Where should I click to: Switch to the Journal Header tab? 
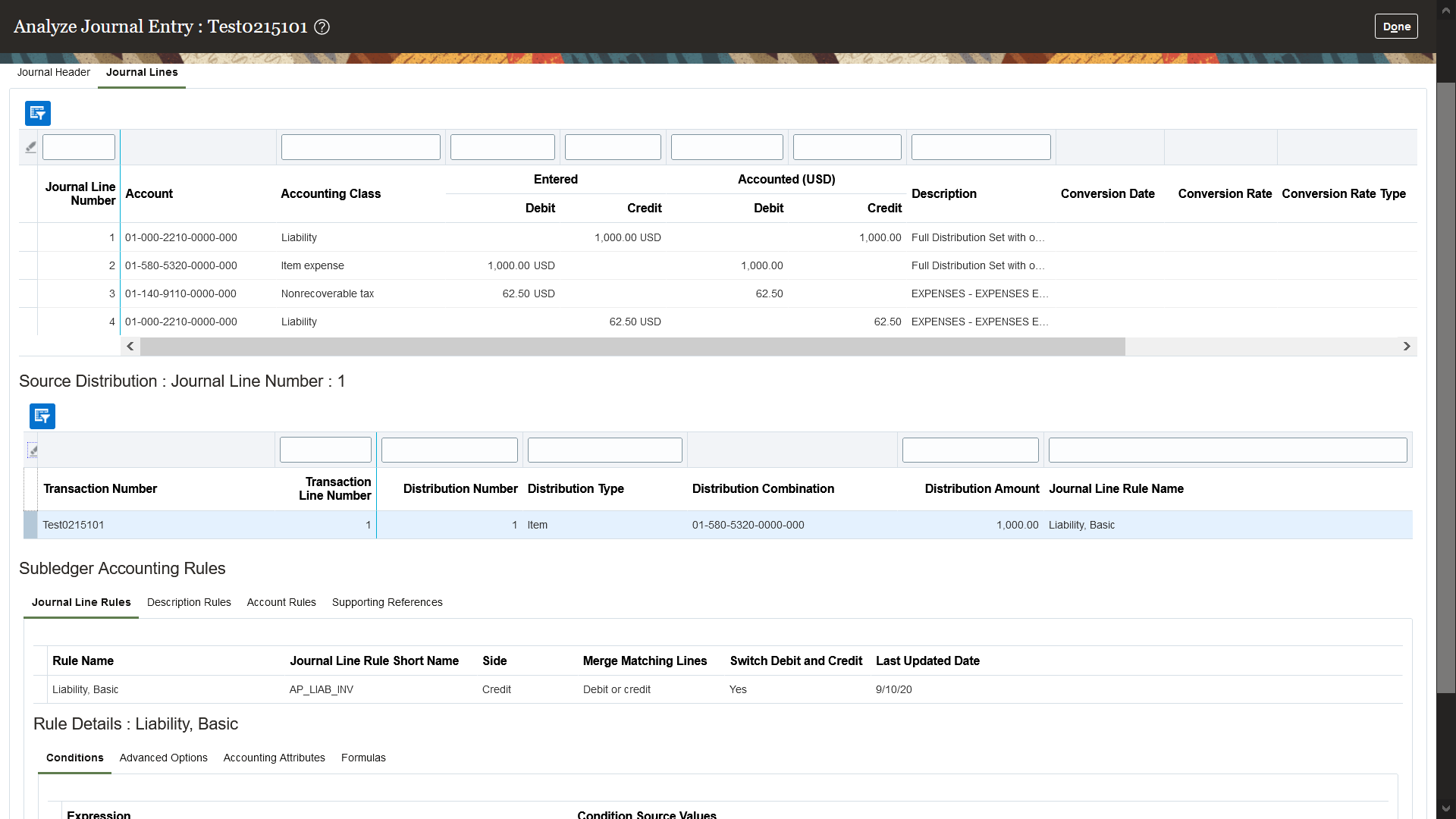pyautogui.click(x=54, y=73)
